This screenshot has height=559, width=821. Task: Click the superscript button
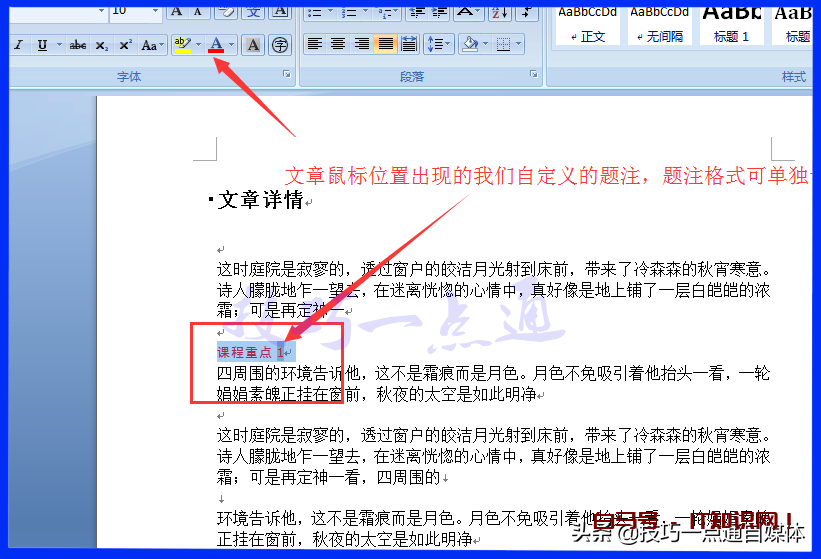point(125,45)
